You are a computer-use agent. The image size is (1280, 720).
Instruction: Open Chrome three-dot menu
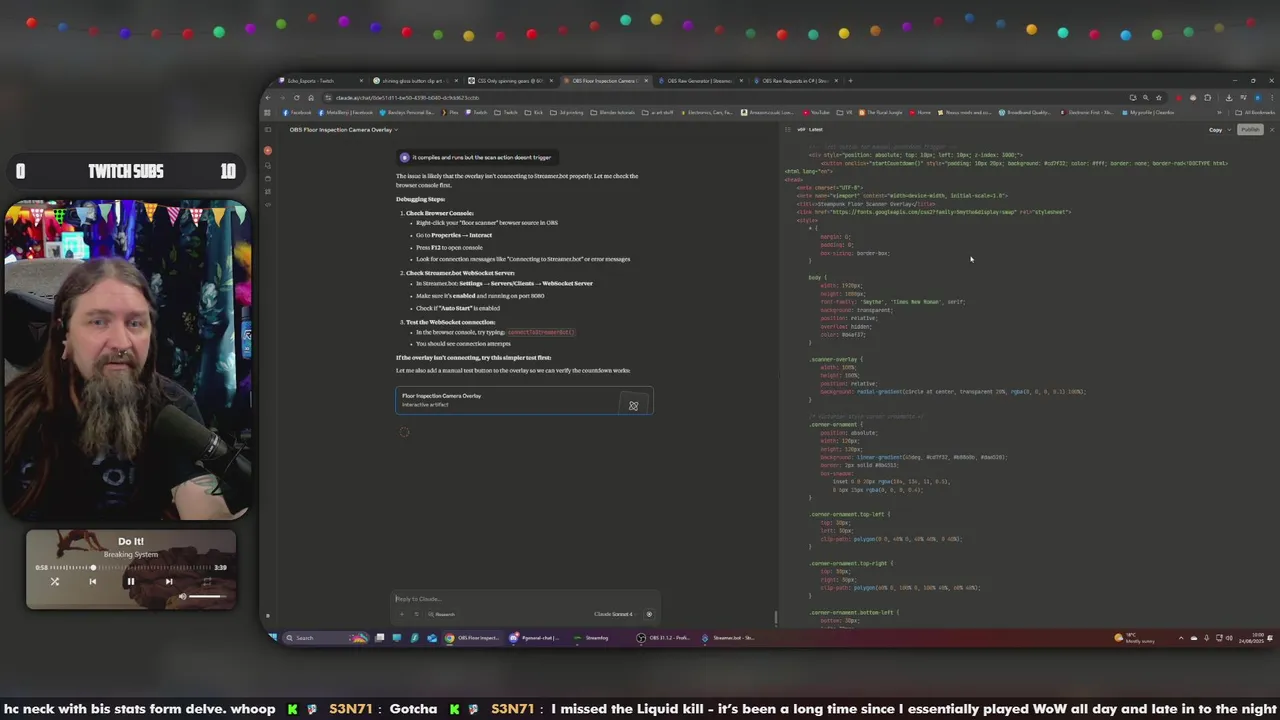1270,97
